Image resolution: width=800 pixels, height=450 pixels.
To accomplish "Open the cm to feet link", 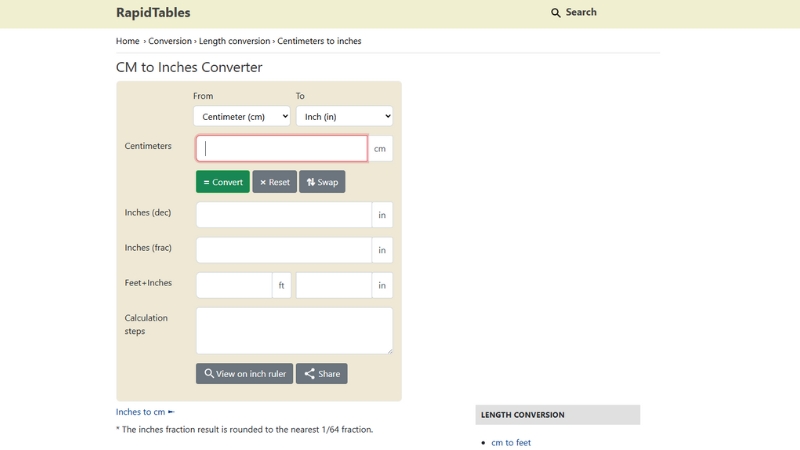I will point(511,442).
